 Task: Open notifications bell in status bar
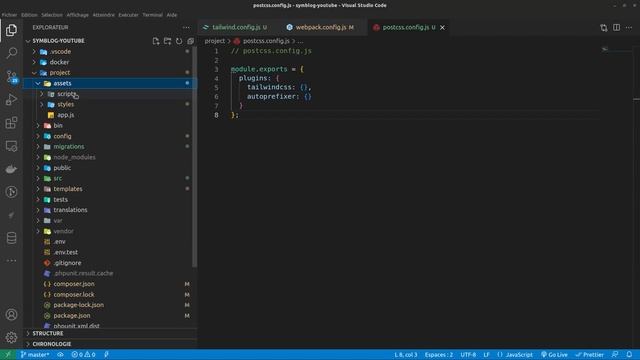629,355
